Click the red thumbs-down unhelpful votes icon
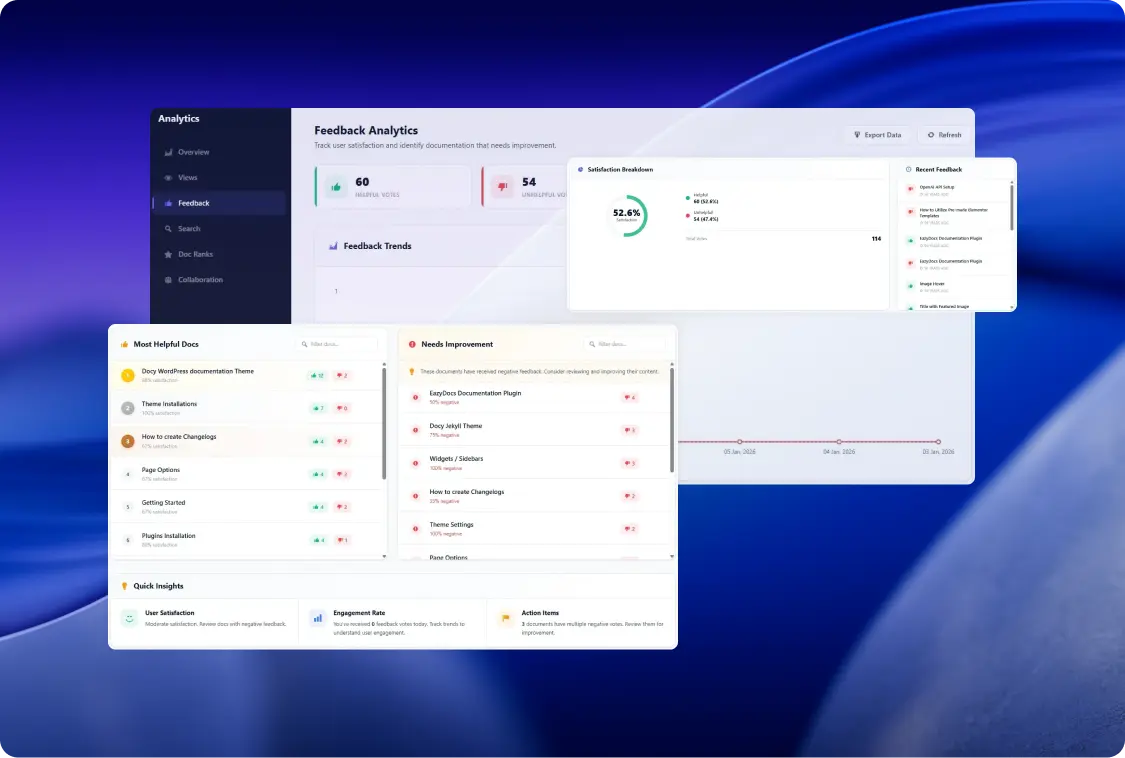 click(503, 186)
